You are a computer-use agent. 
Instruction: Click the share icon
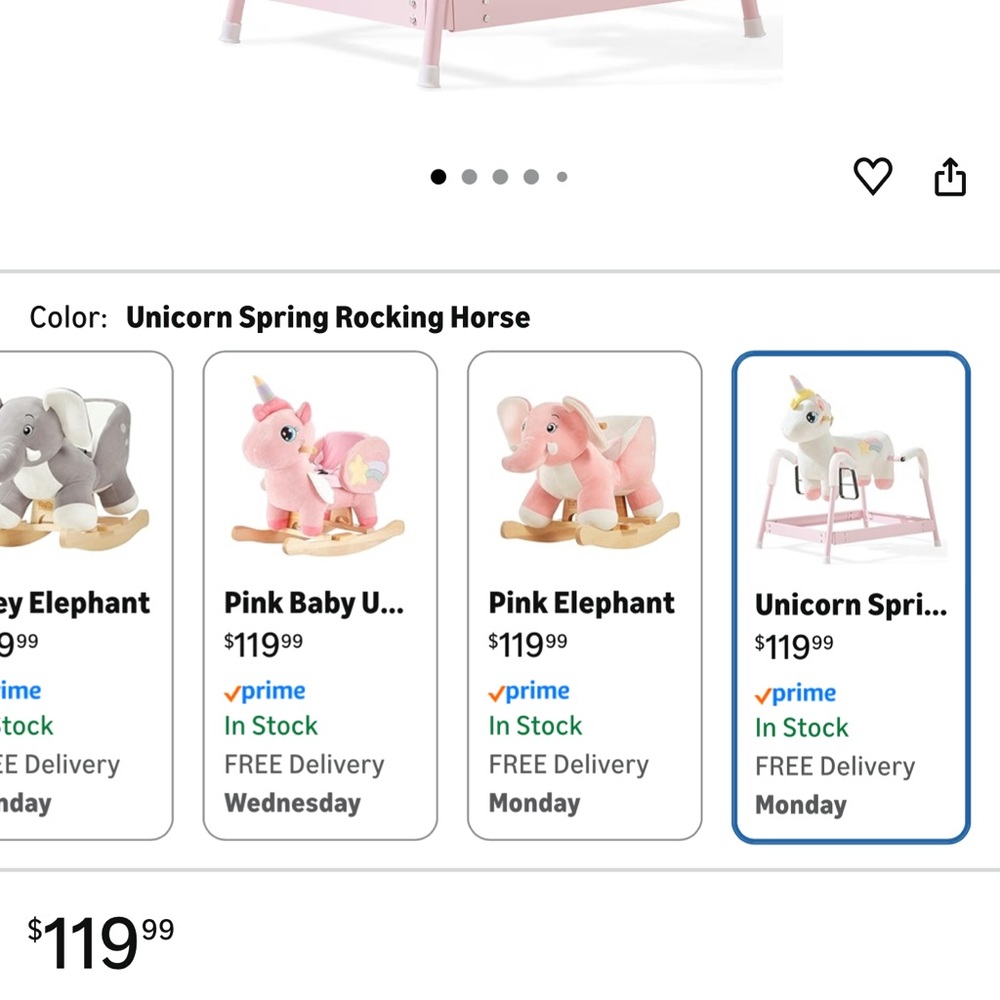pos(948,175)
